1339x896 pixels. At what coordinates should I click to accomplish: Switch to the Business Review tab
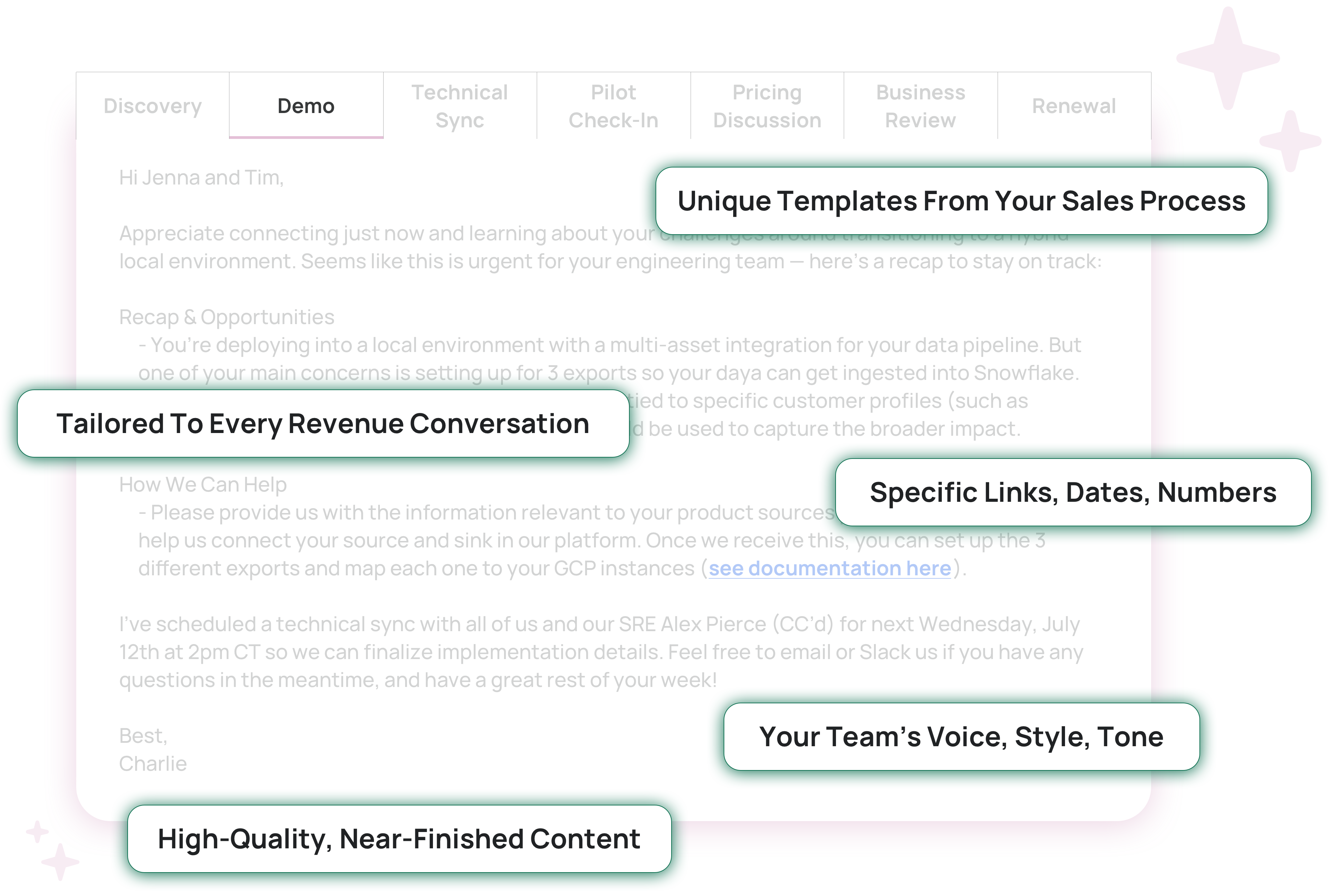(920, 106)
